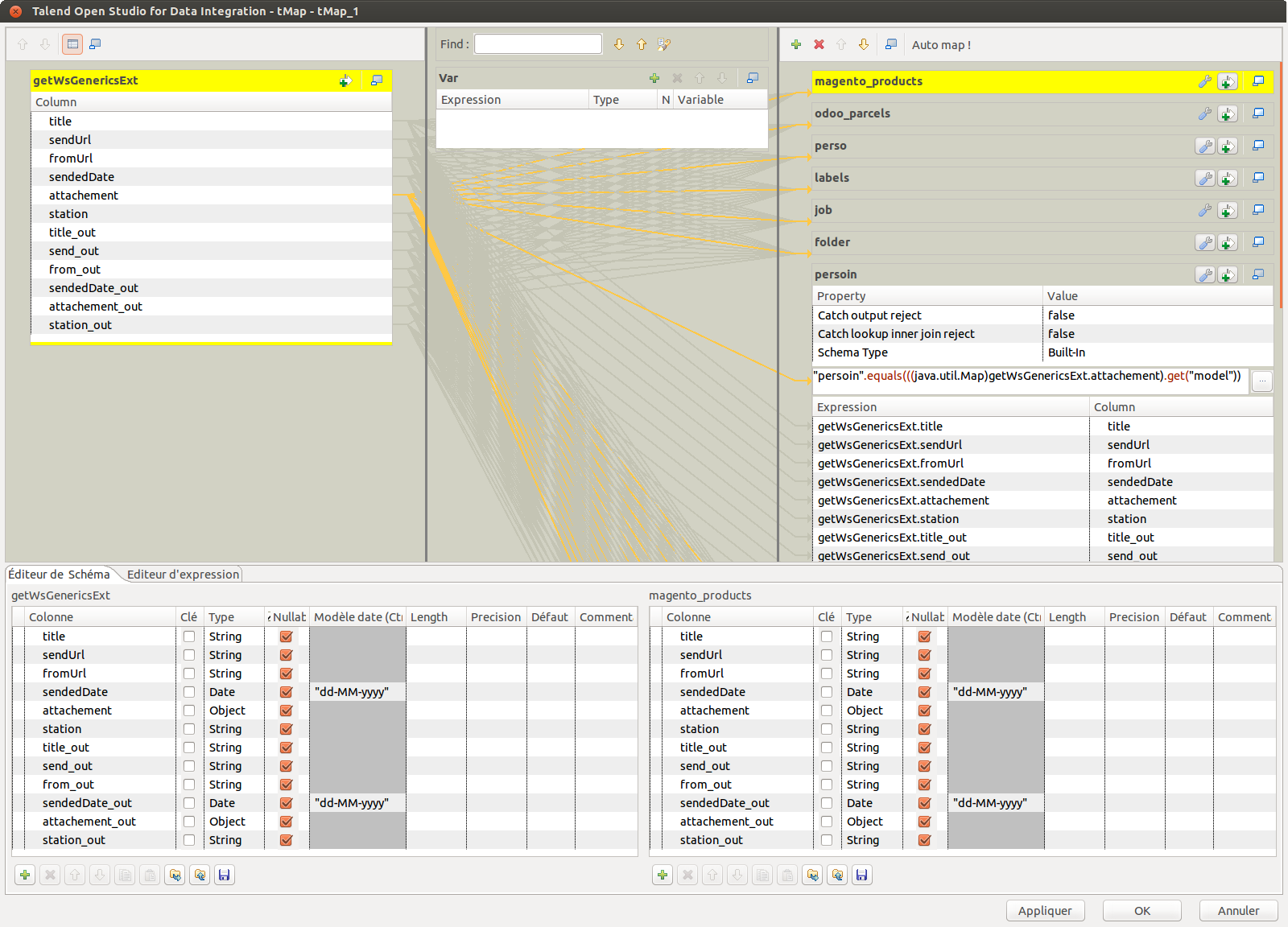Image resolution: width=1288 pixels, height=927 pixels.
Task: Uncheck Nullable for attachement in getWsGenericsExt
Action: (x=286, y=711)
